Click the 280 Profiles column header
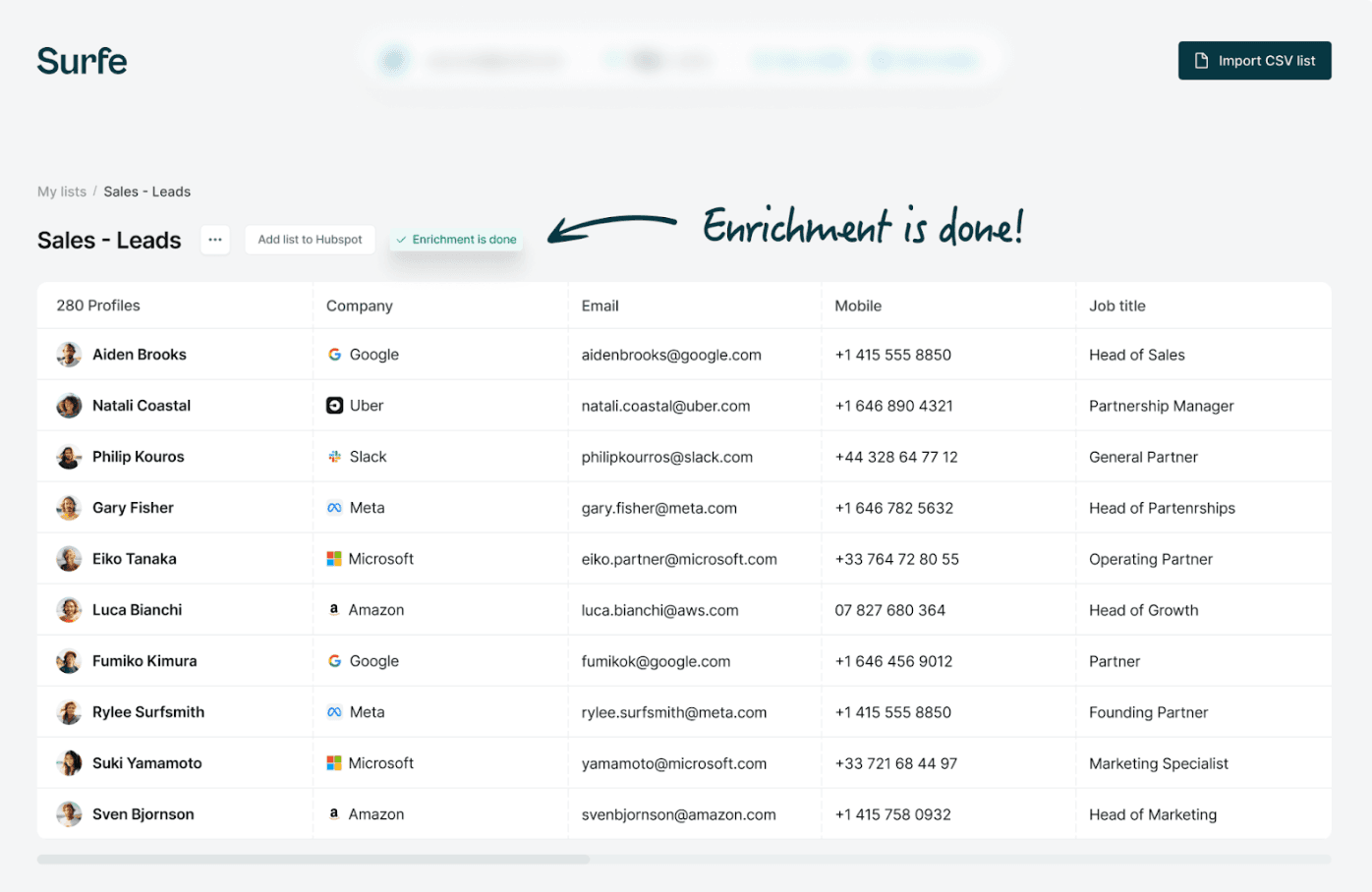The height and width of the screenshot is (892, 1372). coord(98,306)
